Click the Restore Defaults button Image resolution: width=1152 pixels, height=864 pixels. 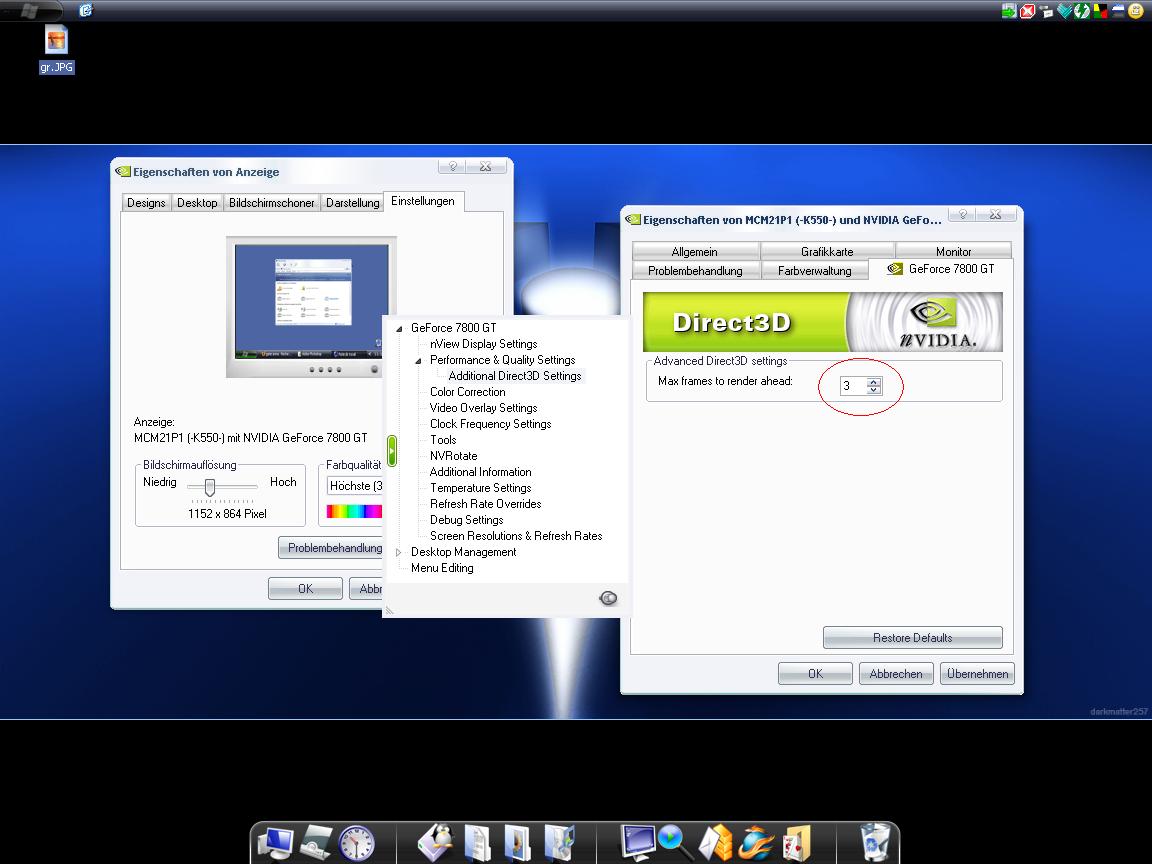pyautogui.click(x=912, y=638)
